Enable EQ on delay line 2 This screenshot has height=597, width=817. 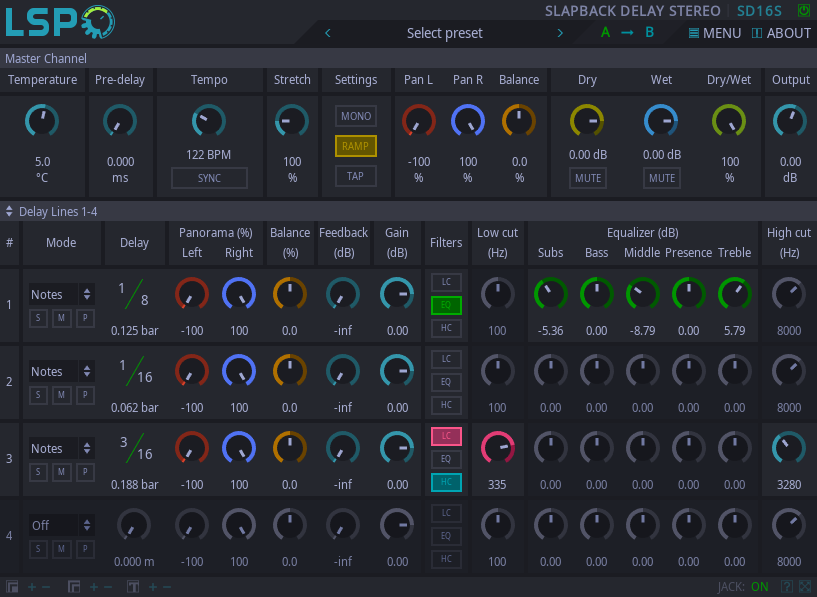point(446,382)
